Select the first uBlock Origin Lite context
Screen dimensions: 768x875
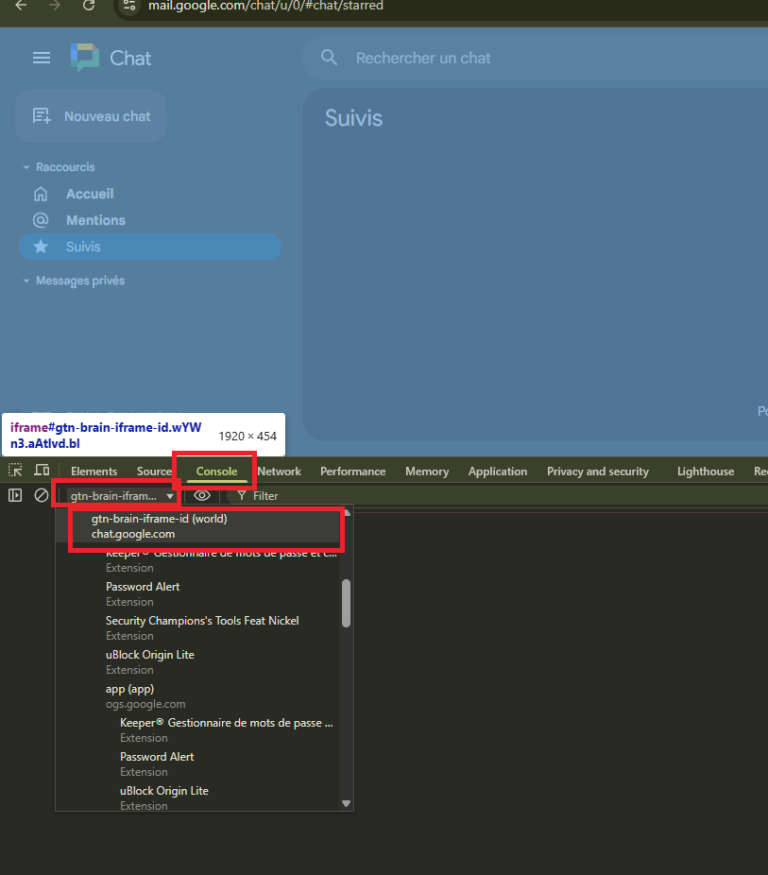[198, 662]
